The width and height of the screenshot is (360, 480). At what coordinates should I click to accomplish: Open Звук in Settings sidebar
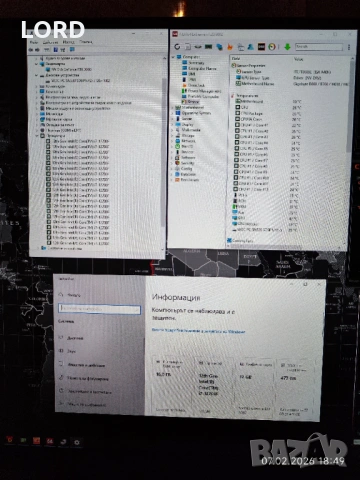tap(71, 351)
